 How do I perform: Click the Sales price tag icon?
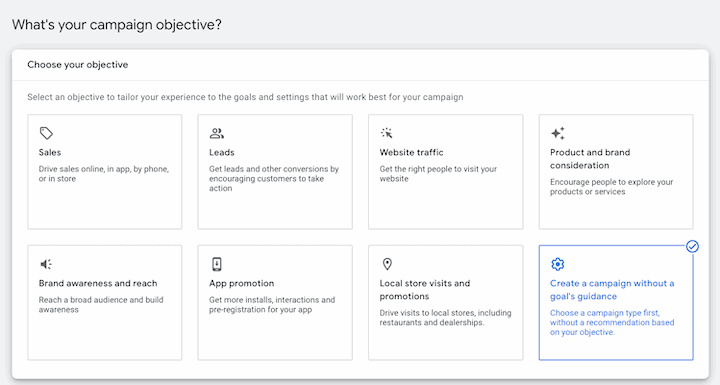[x=46, y=133]
